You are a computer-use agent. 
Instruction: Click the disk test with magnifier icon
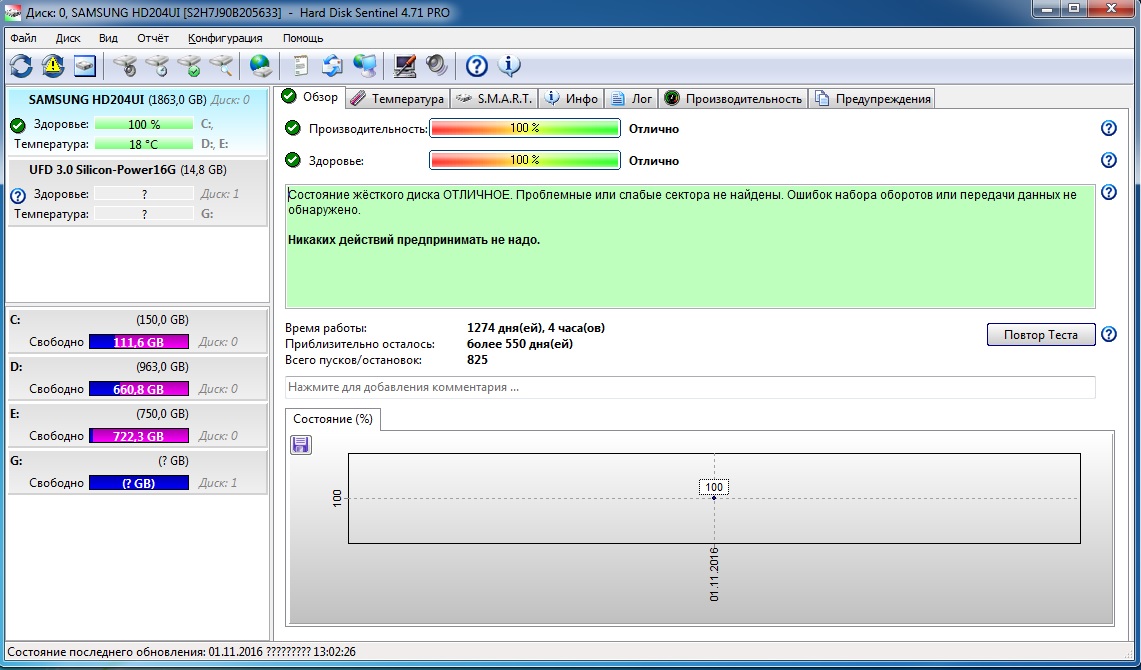click(x=221, y=66)
